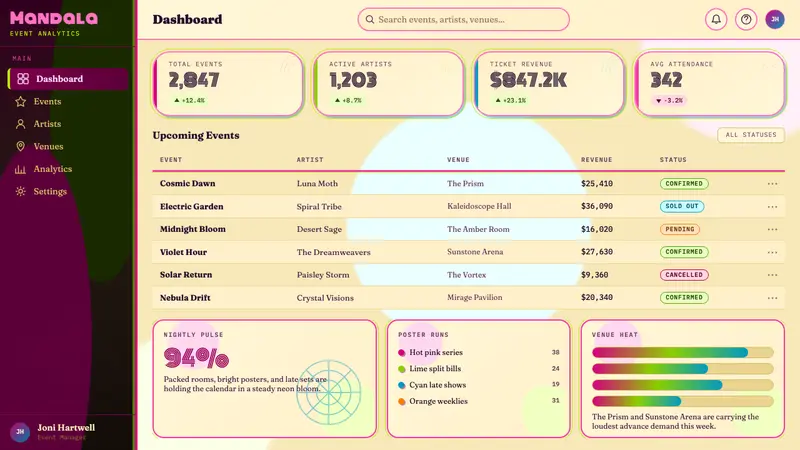The image size is (800, 450).
Task: Sort by the Venue column header
Action: tap(458, 160)
